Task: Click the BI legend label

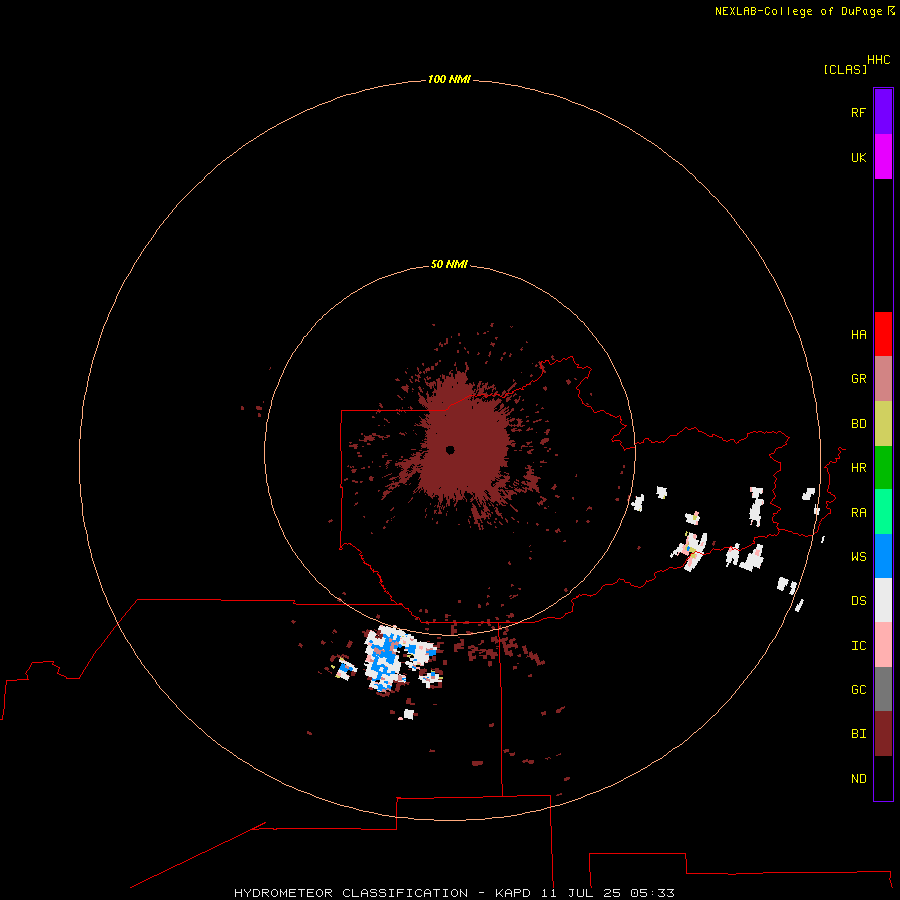Action: click(x=859, y=734)
